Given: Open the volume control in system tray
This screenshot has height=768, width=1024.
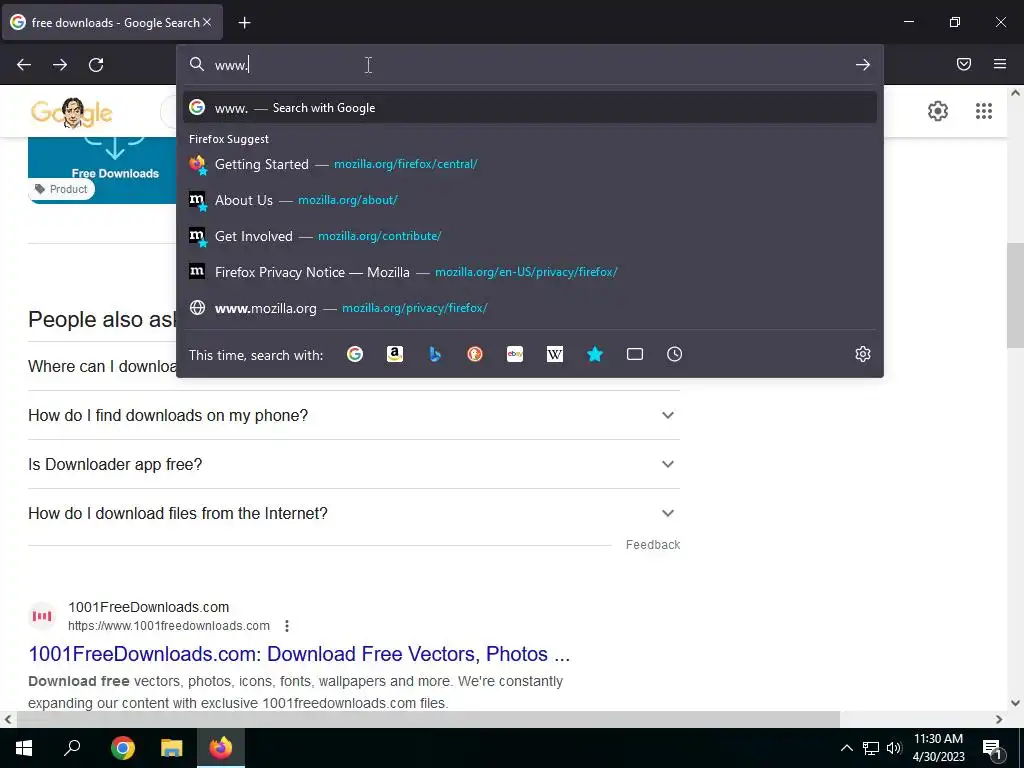Looking at the screenshot, I should point(894,748).
